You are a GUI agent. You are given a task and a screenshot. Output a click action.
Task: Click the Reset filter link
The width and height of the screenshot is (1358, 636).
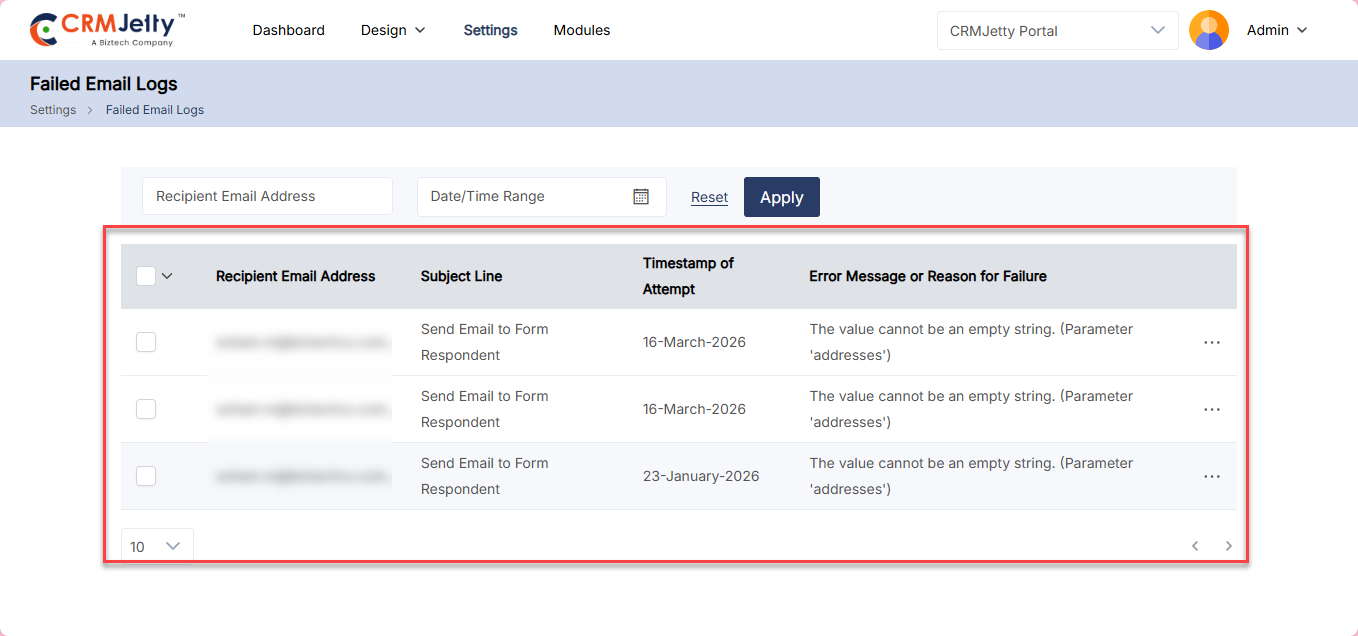709,197
